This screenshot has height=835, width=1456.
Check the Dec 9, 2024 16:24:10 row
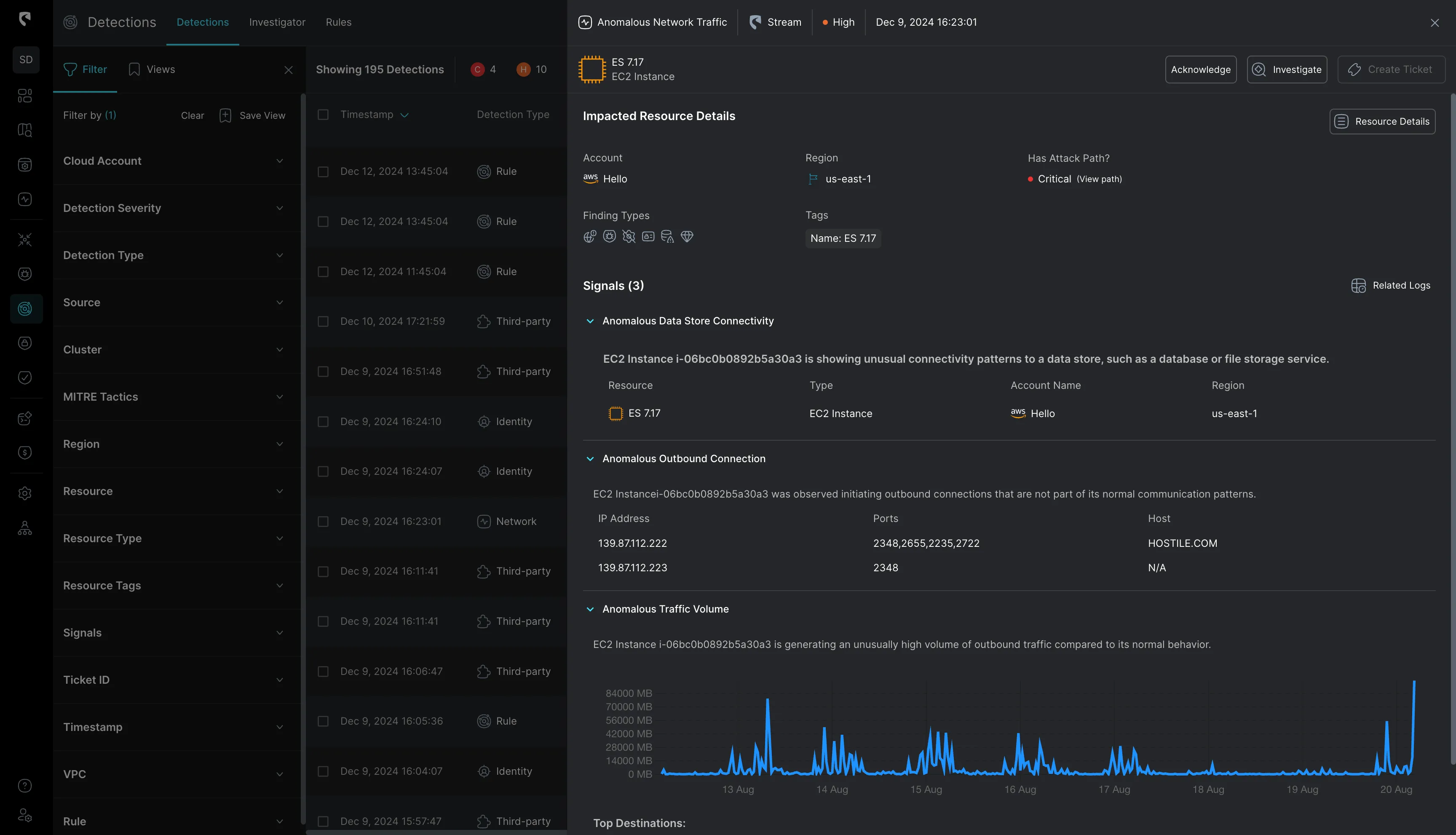324,422
